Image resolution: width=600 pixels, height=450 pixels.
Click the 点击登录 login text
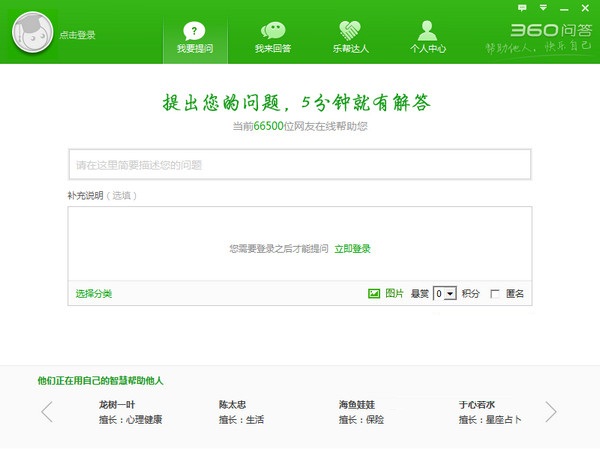point(77,35)
